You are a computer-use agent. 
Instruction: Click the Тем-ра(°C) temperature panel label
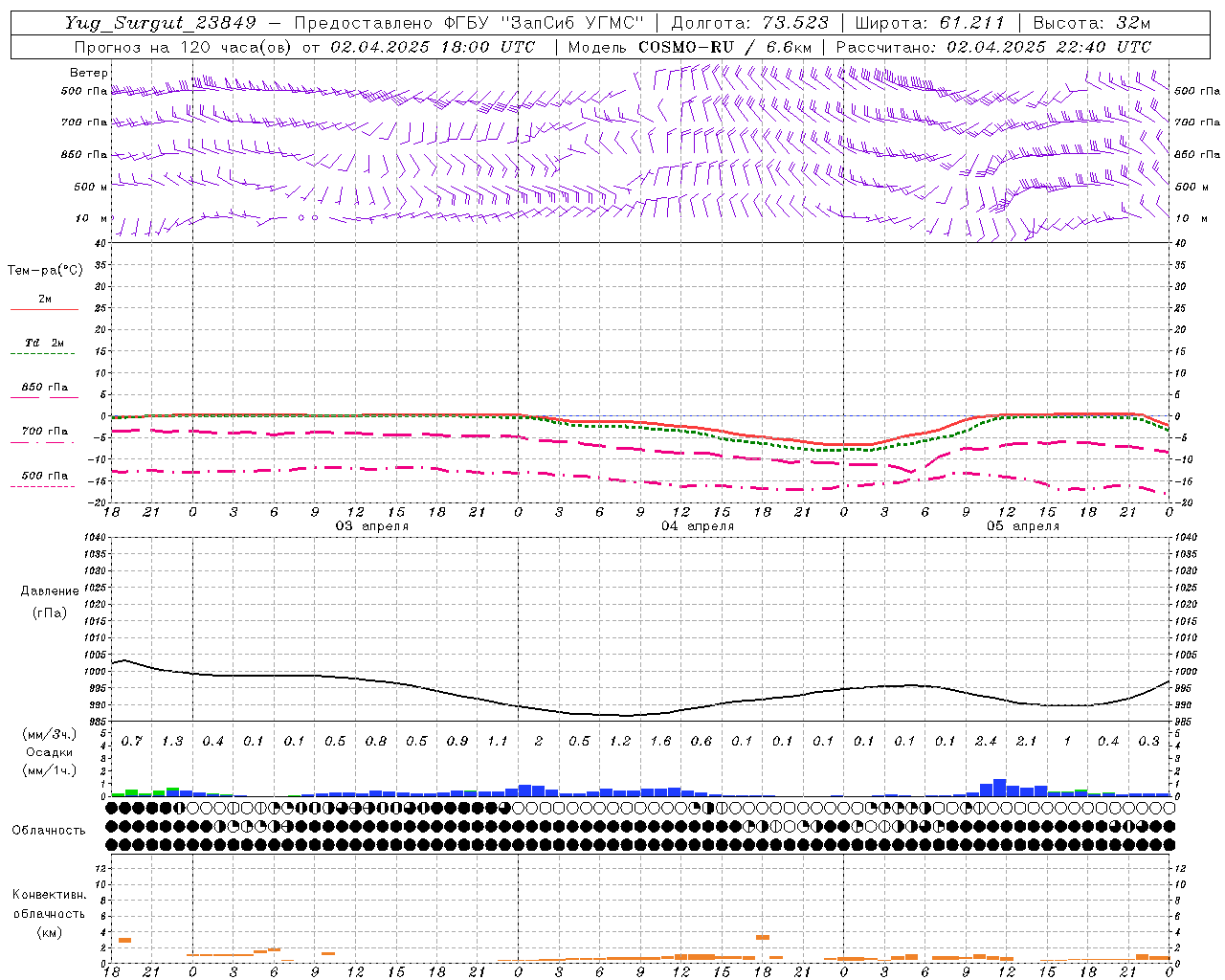(x=45, y=271)
